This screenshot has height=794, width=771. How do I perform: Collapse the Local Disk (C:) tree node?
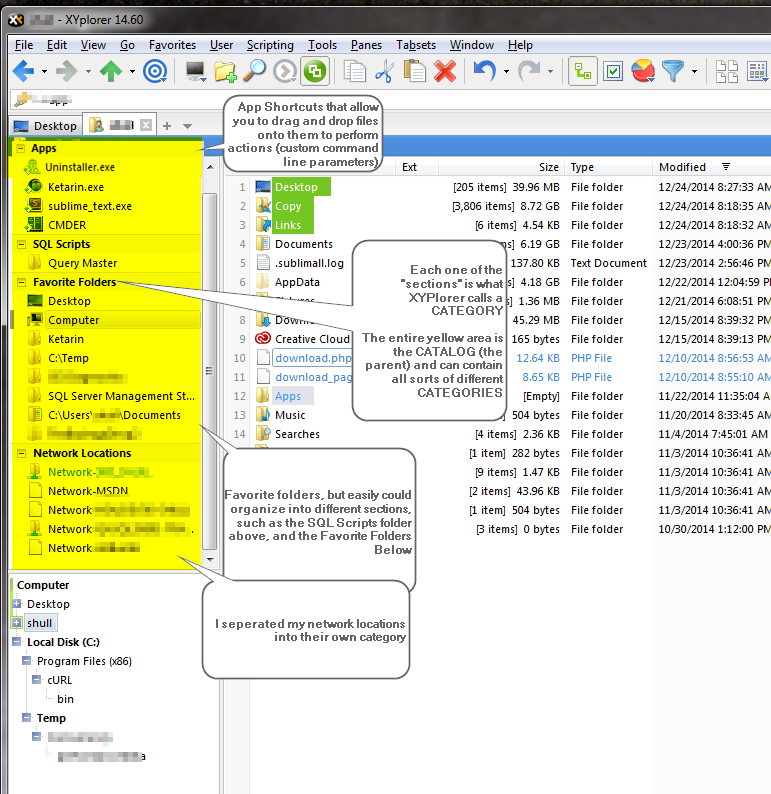pos(16,642)
